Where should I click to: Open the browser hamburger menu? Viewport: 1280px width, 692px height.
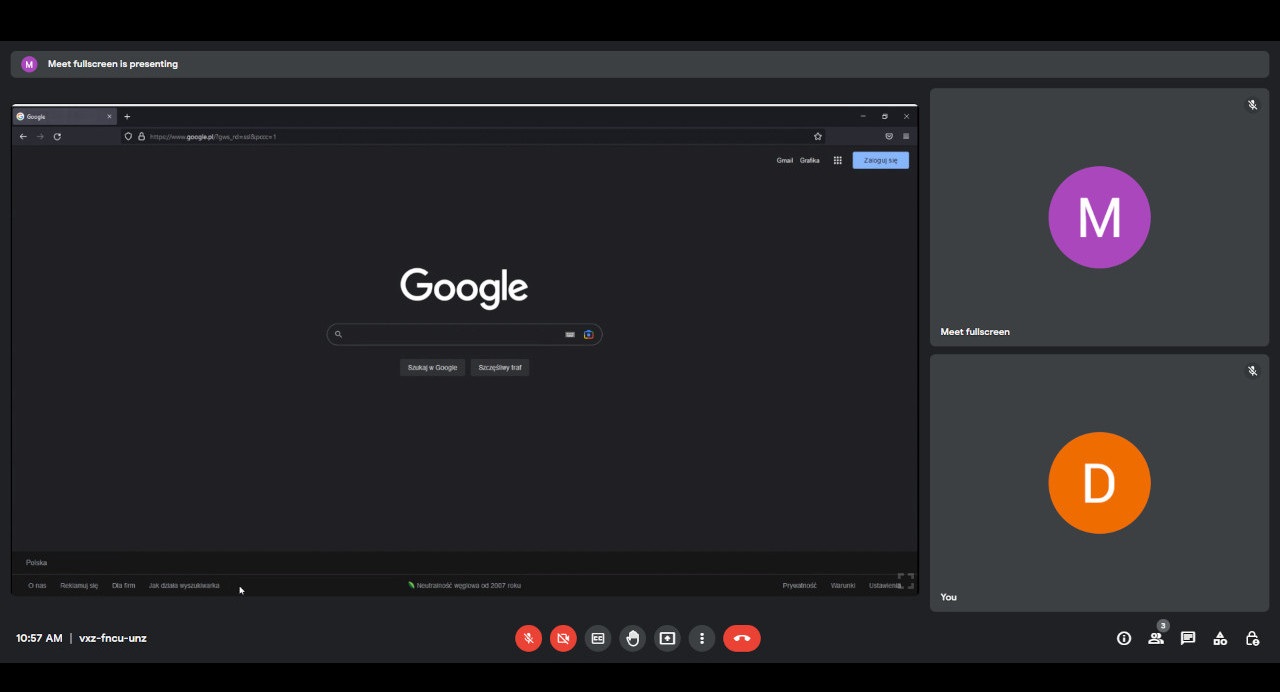(906, 136)
